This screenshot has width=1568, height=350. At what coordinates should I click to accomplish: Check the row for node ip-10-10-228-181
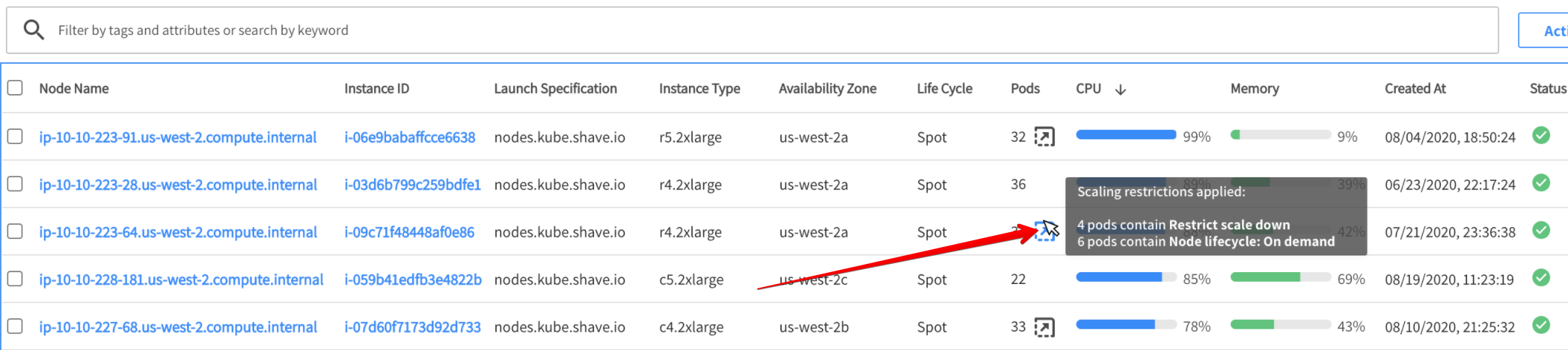[x=15, y=279]
